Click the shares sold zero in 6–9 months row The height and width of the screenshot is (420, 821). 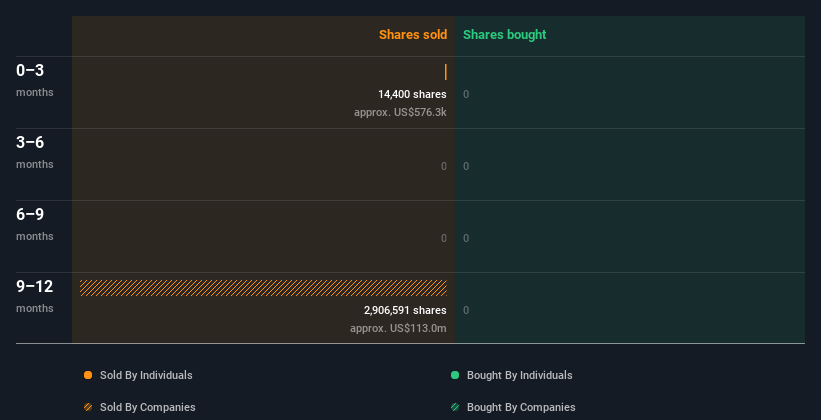click(x=444, y=238)
